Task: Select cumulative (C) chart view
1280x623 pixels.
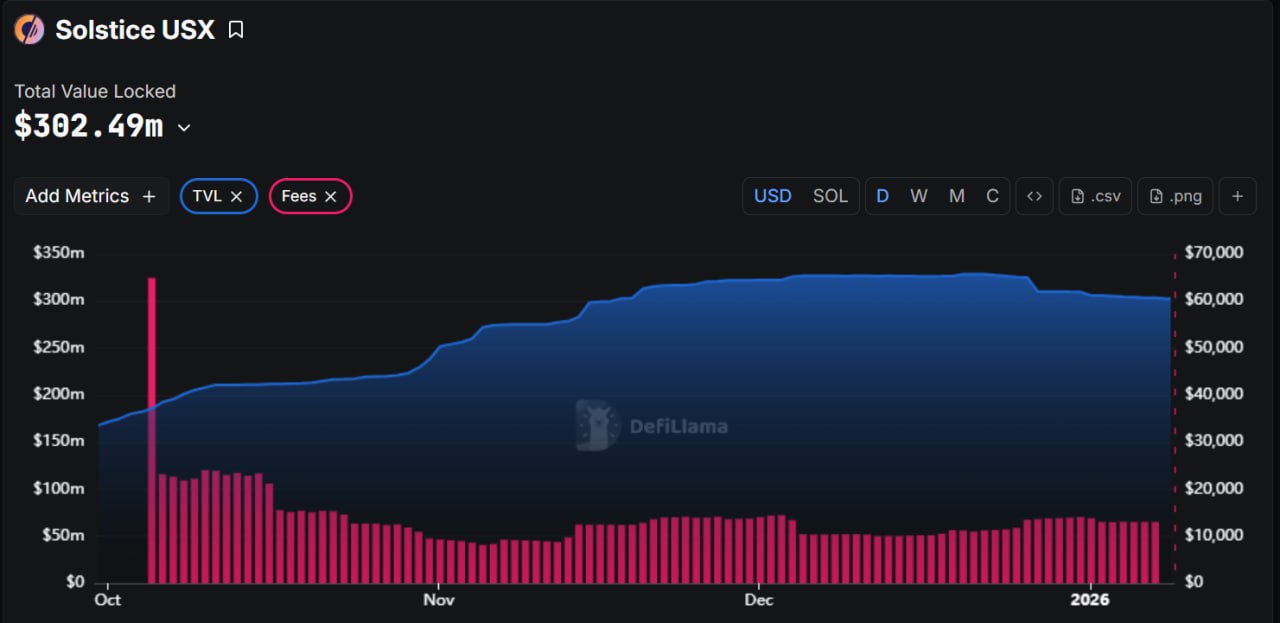Action: (992, 196)
